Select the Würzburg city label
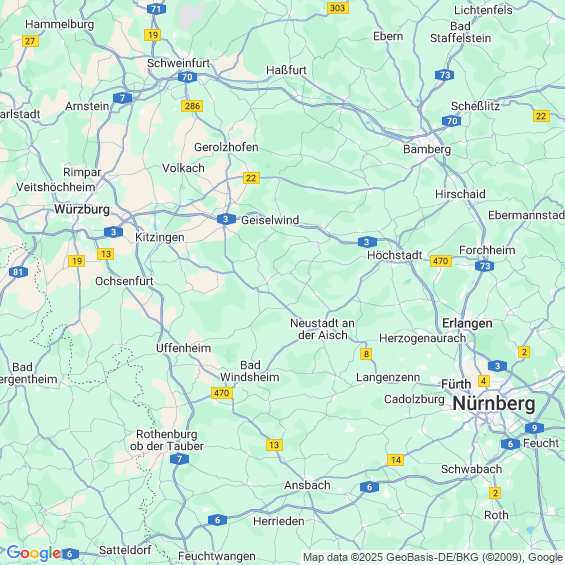This screenshot has width=565, height=565. tap(82, 209)
